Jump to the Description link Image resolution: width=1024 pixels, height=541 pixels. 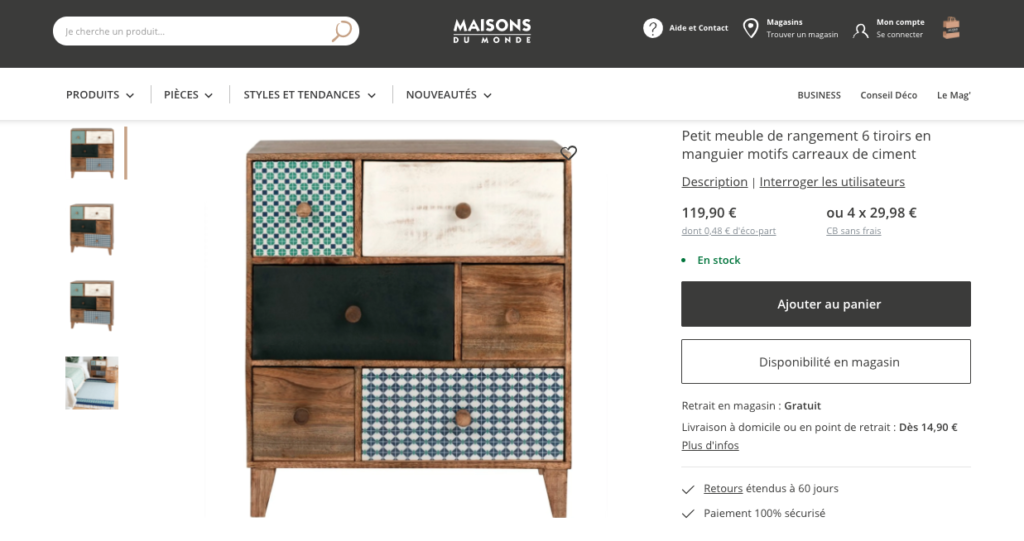(x=714, y=182)
